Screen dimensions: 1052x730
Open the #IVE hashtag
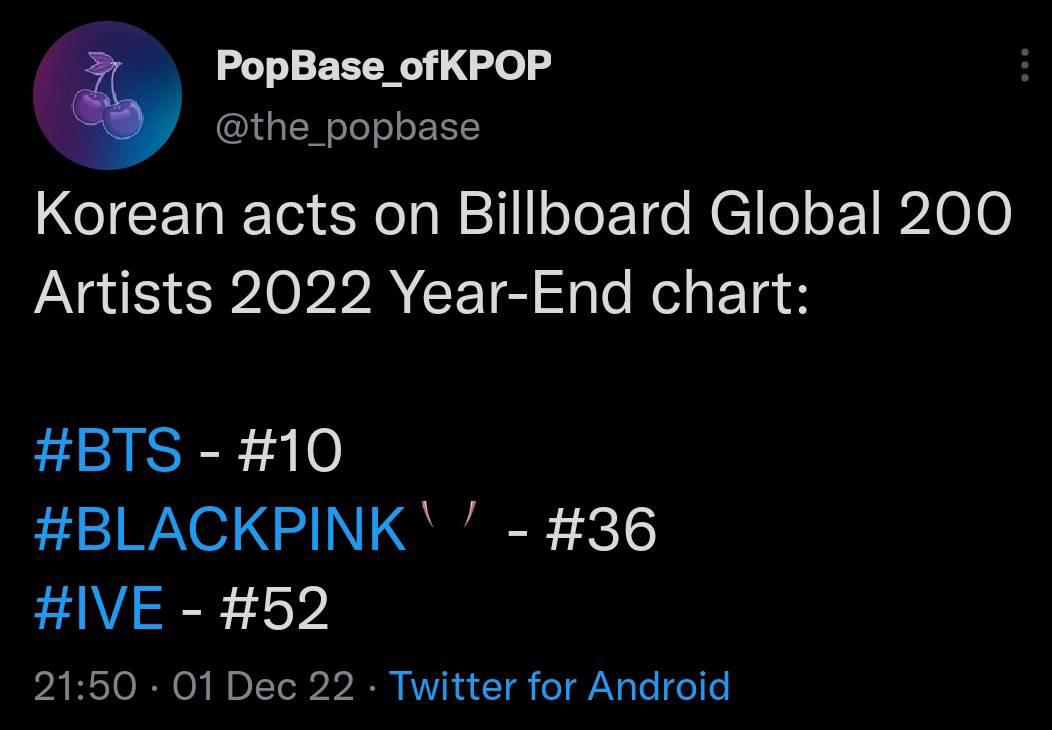[x=98, y=608]
